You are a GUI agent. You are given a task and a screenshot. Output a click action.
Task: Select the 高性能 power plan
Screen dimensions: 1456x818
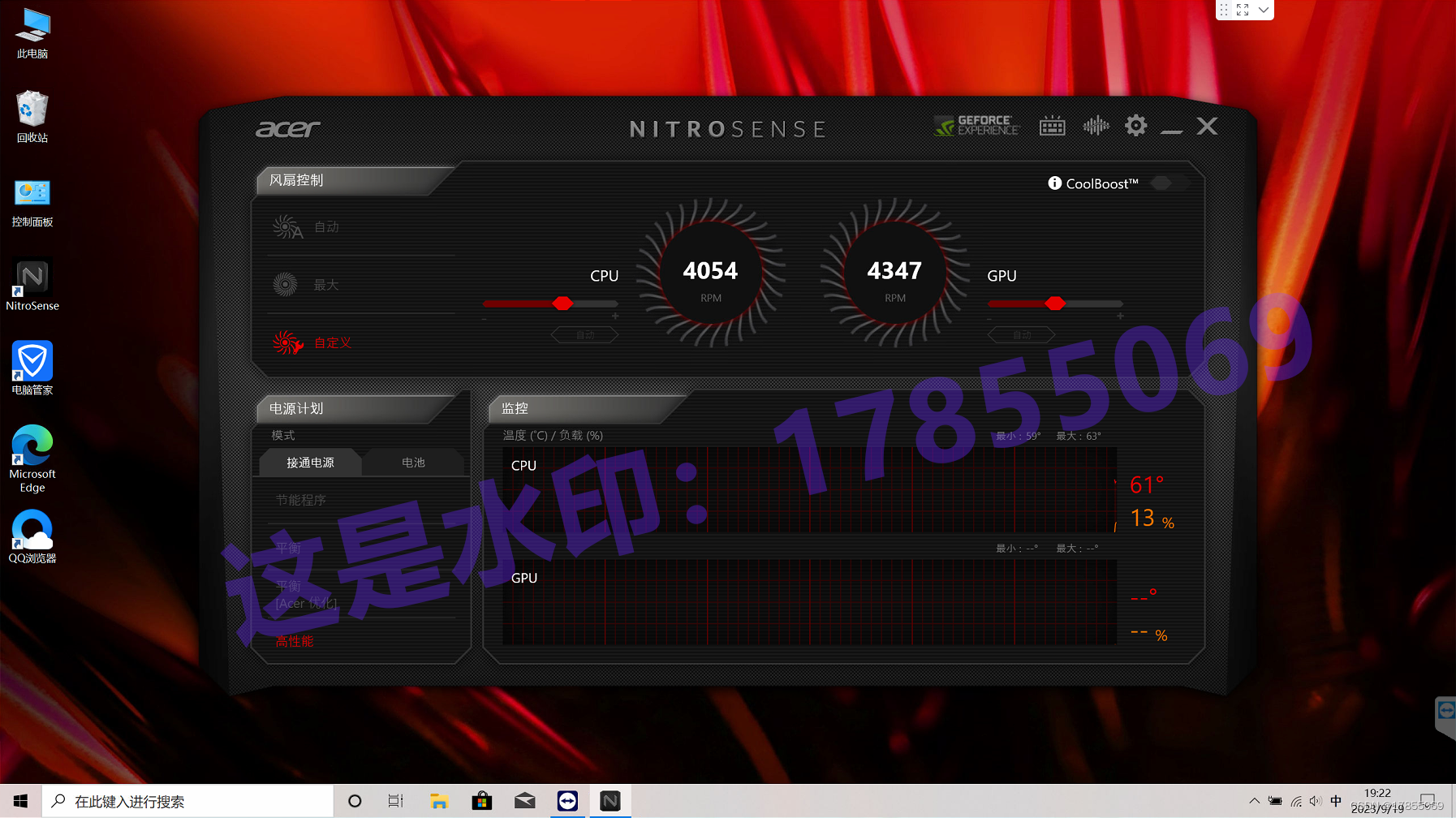pyautogui.click(x=294, y=641)
